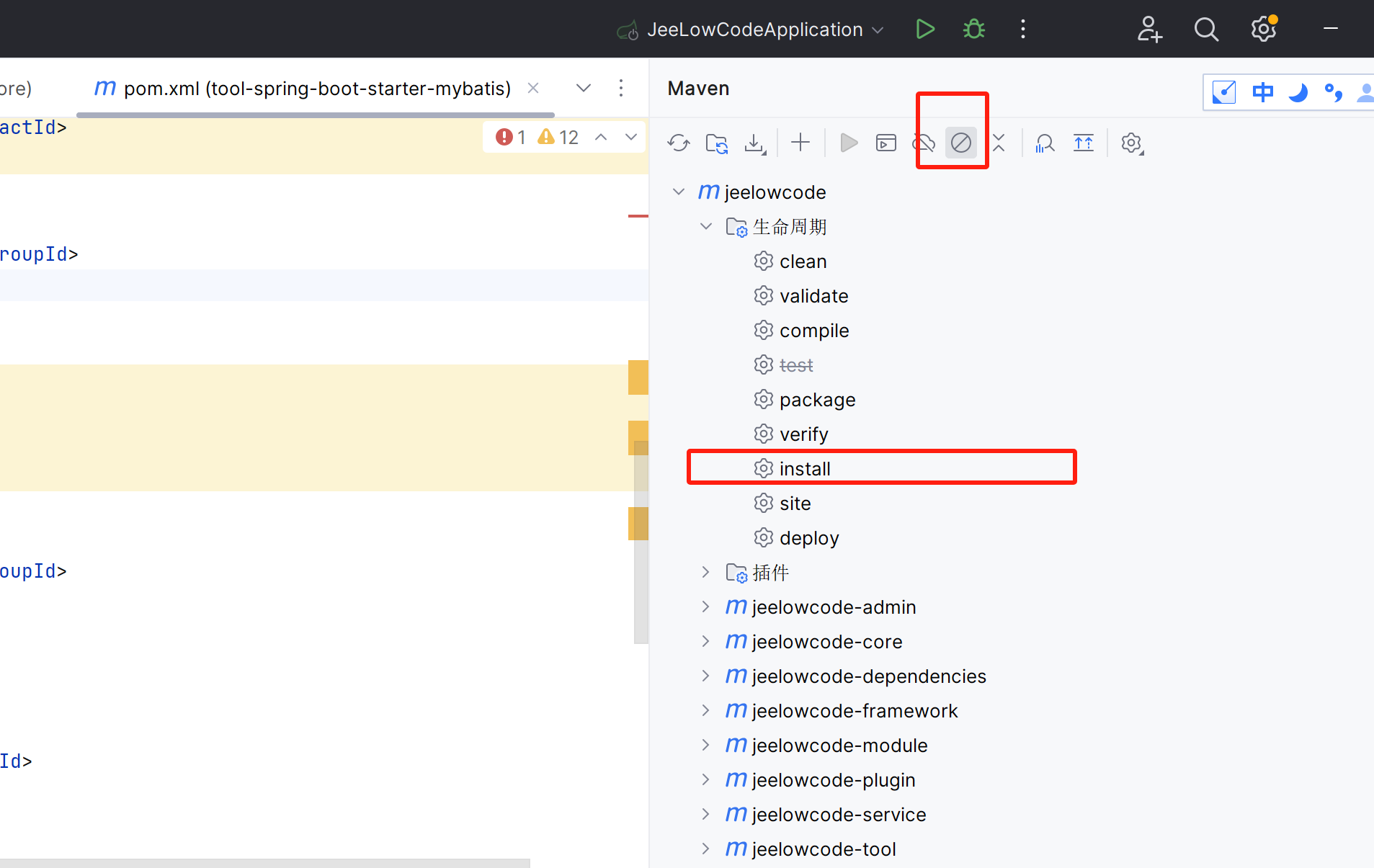Open Analyze Dependencies tool
The image size is (1374, 868).
(x=1045, y=143)
